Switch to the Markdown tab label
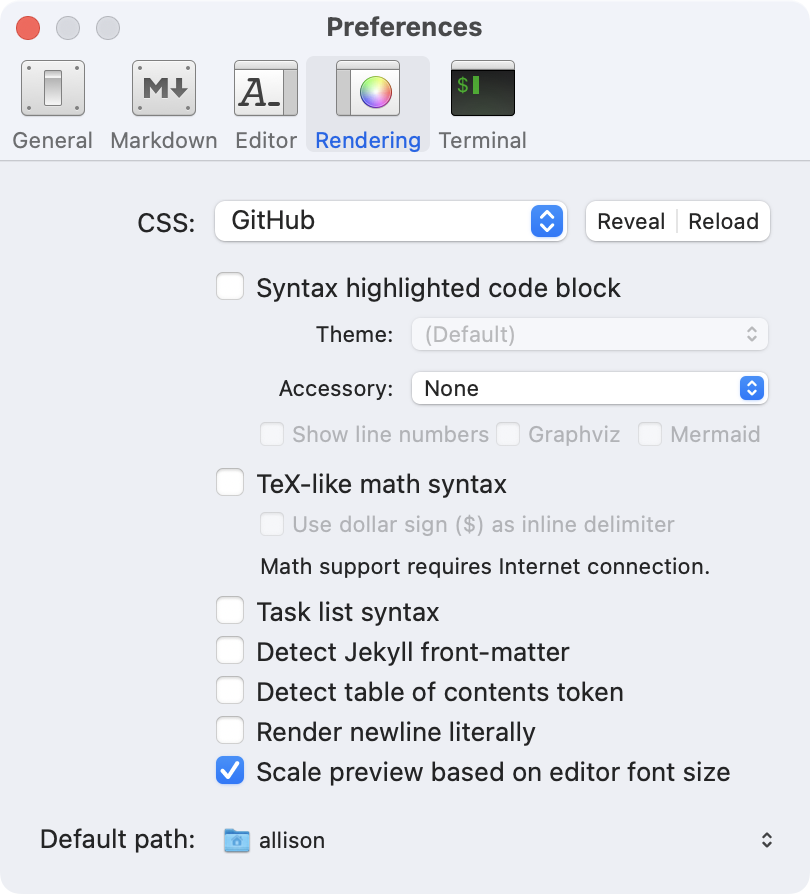Screen dimensions: 810x894 pyautogui.click(x=164, y=141)
